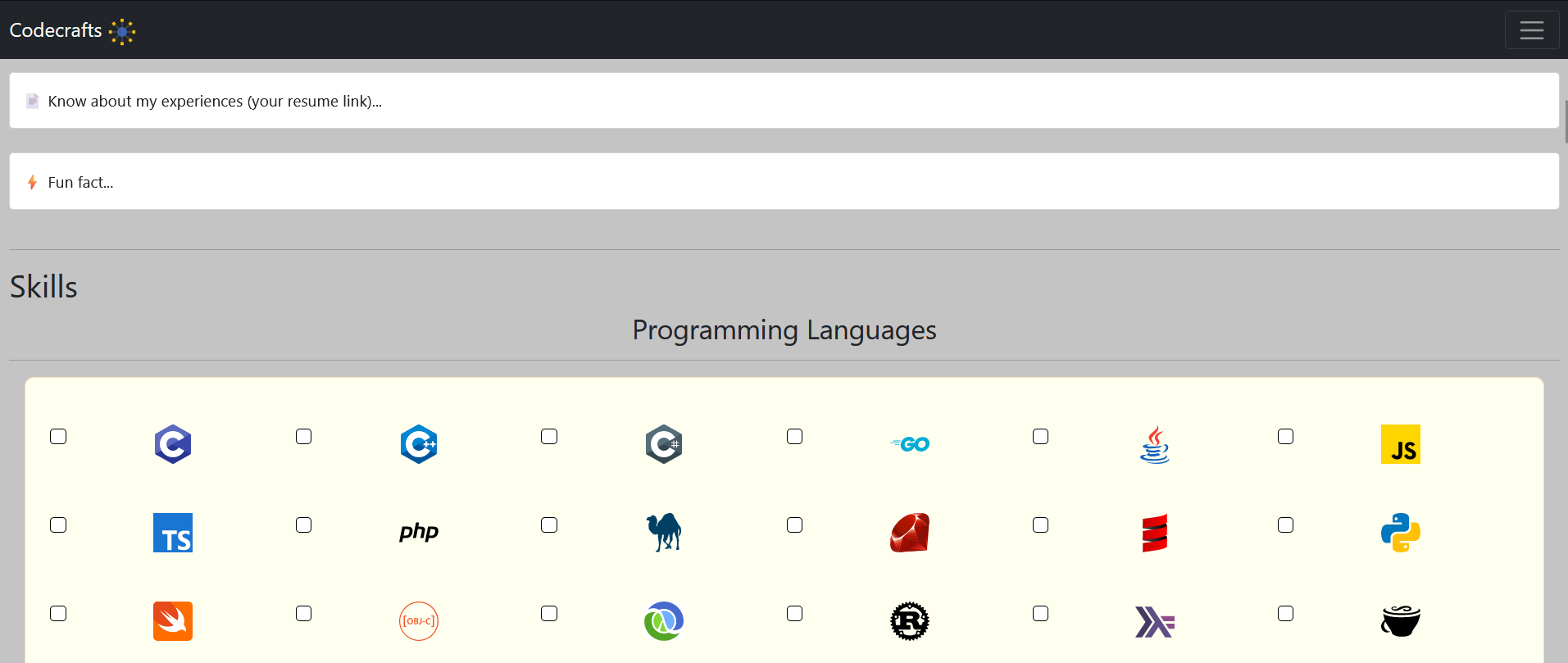
Task: Click the C# language logo
Action: pyautogui.click(x=664, y=444)
